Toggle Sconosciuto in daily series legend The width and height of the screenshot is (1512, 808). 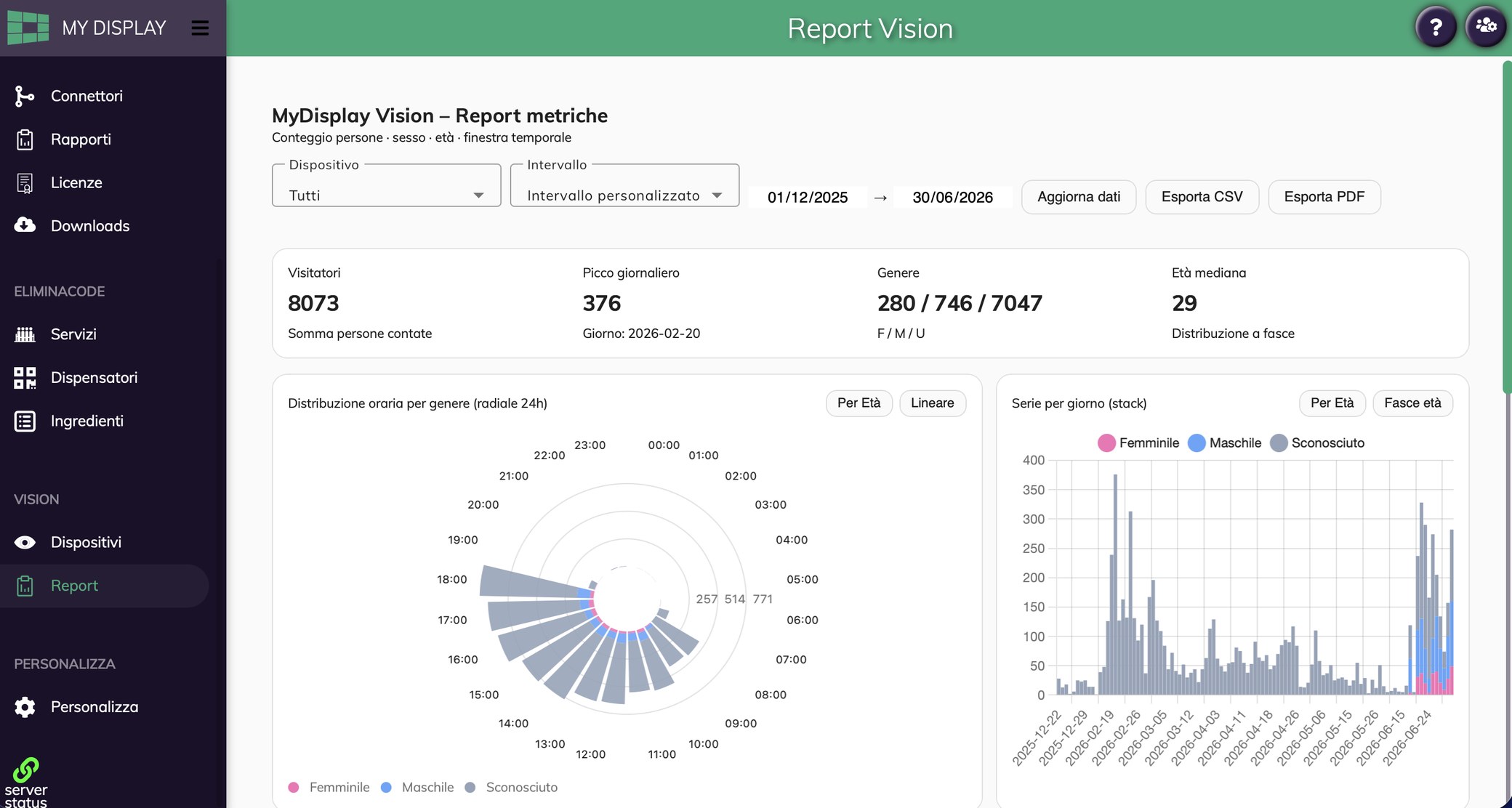(x=1317, y=443)
